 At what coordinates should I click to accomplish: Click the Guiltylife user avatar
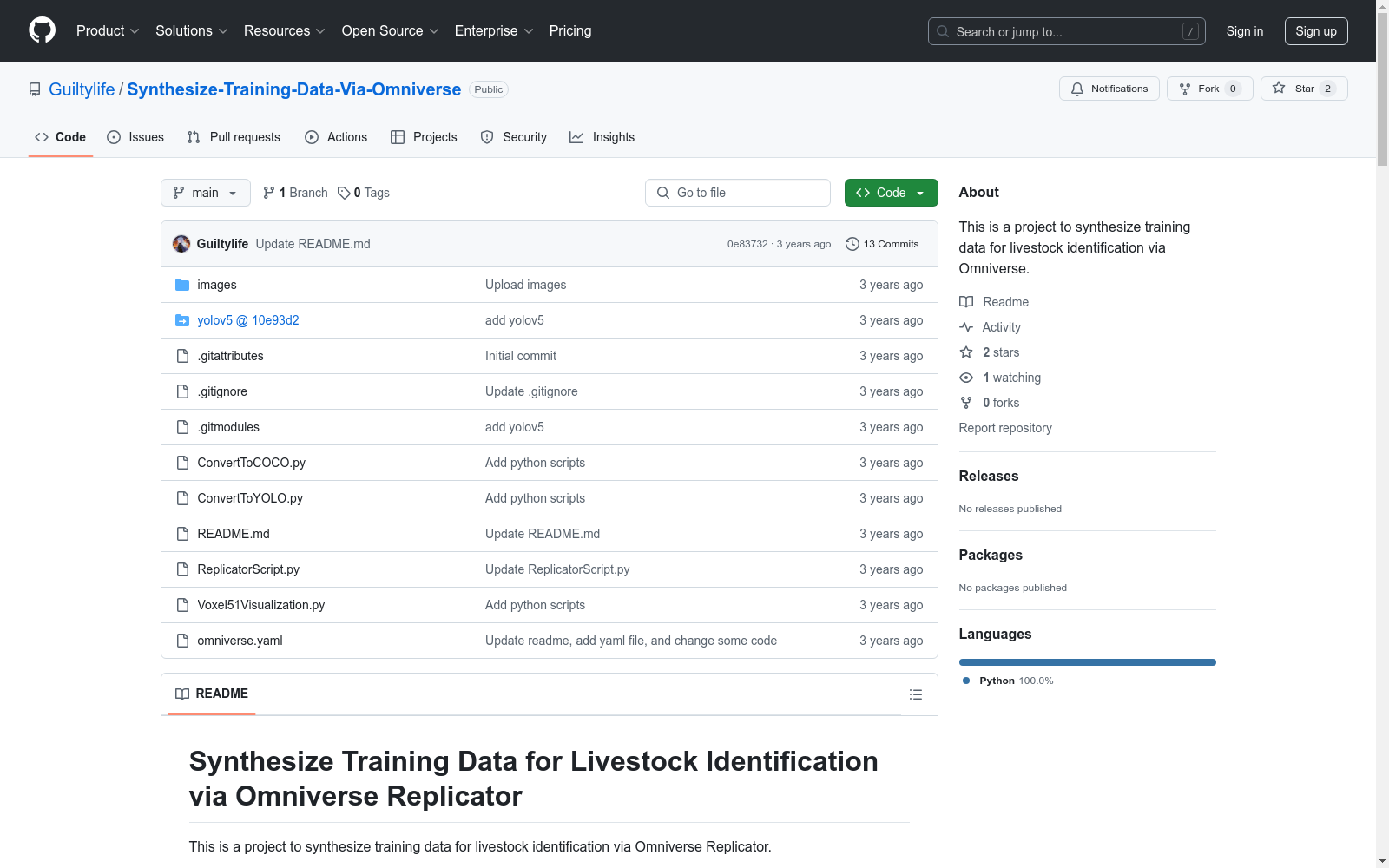pos(181,244)
